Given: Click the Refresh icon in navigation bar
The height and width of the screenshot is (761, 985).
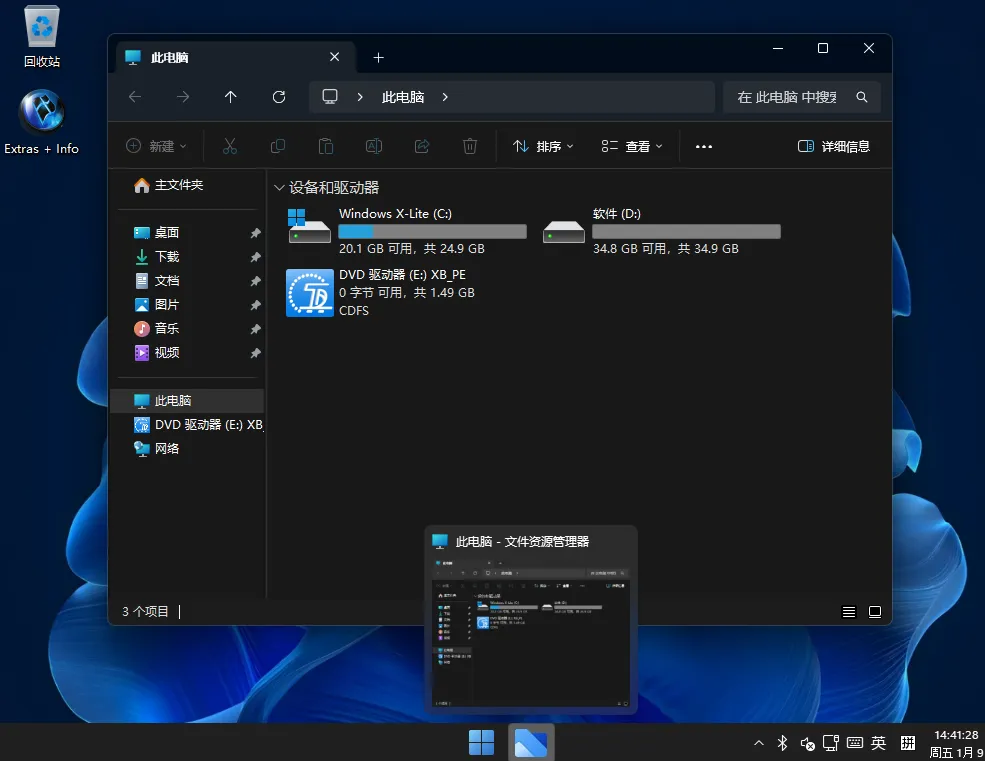Looking at the screenshot, I should (x=279, y=97).
